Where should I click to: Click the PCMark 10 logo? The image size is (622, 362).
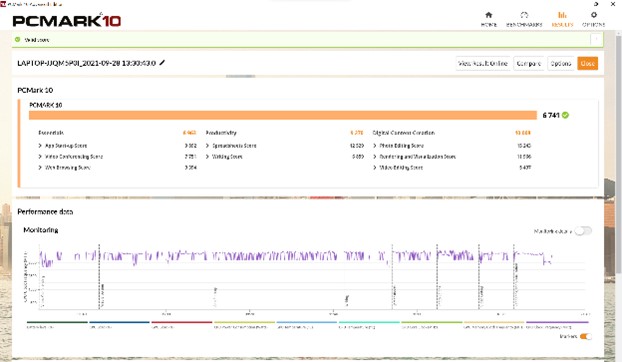(x=67, y=20)
